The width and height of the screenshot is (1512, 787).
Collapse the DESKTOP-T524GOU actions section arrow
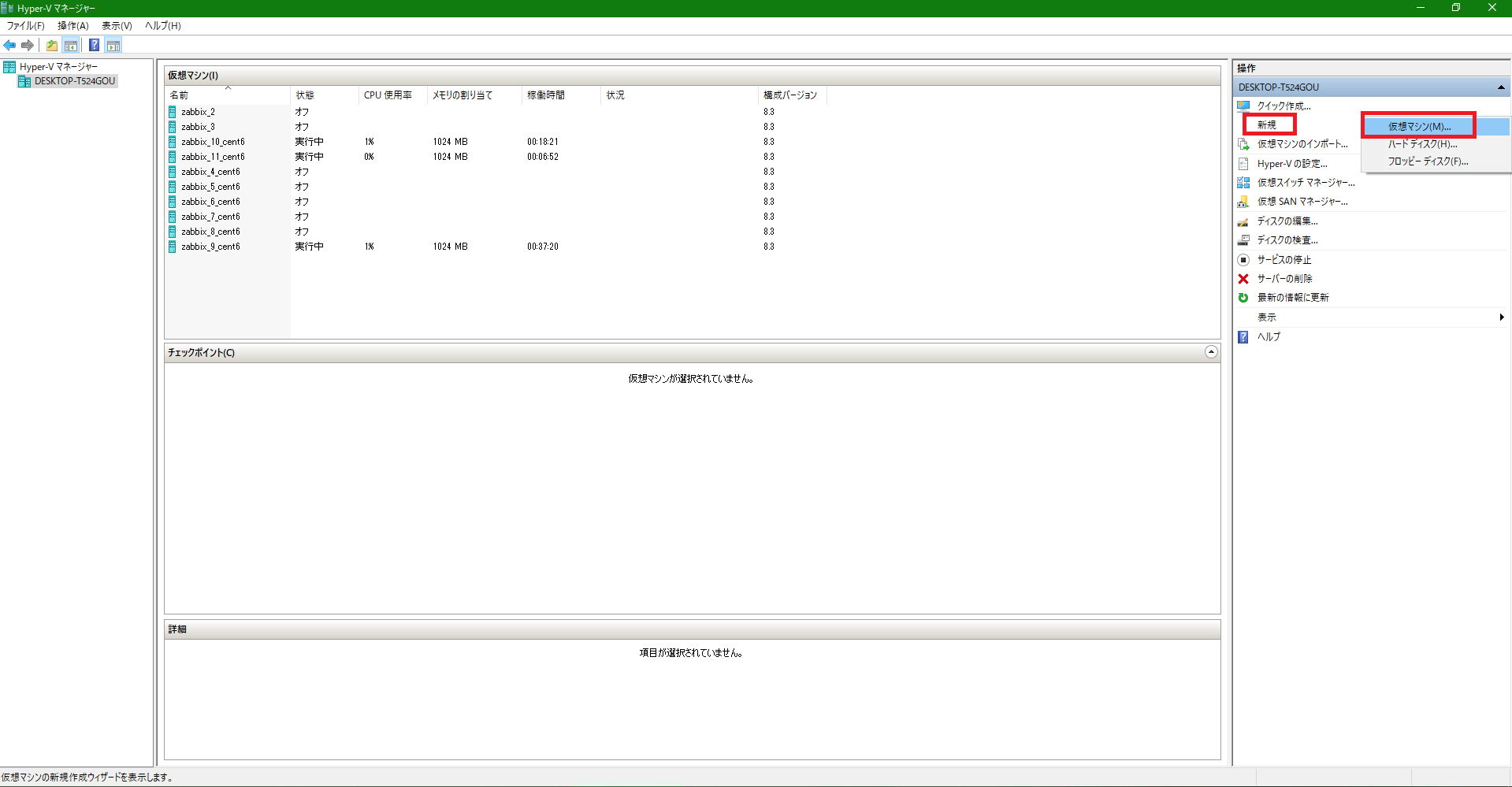click(x=1501, y=87)
